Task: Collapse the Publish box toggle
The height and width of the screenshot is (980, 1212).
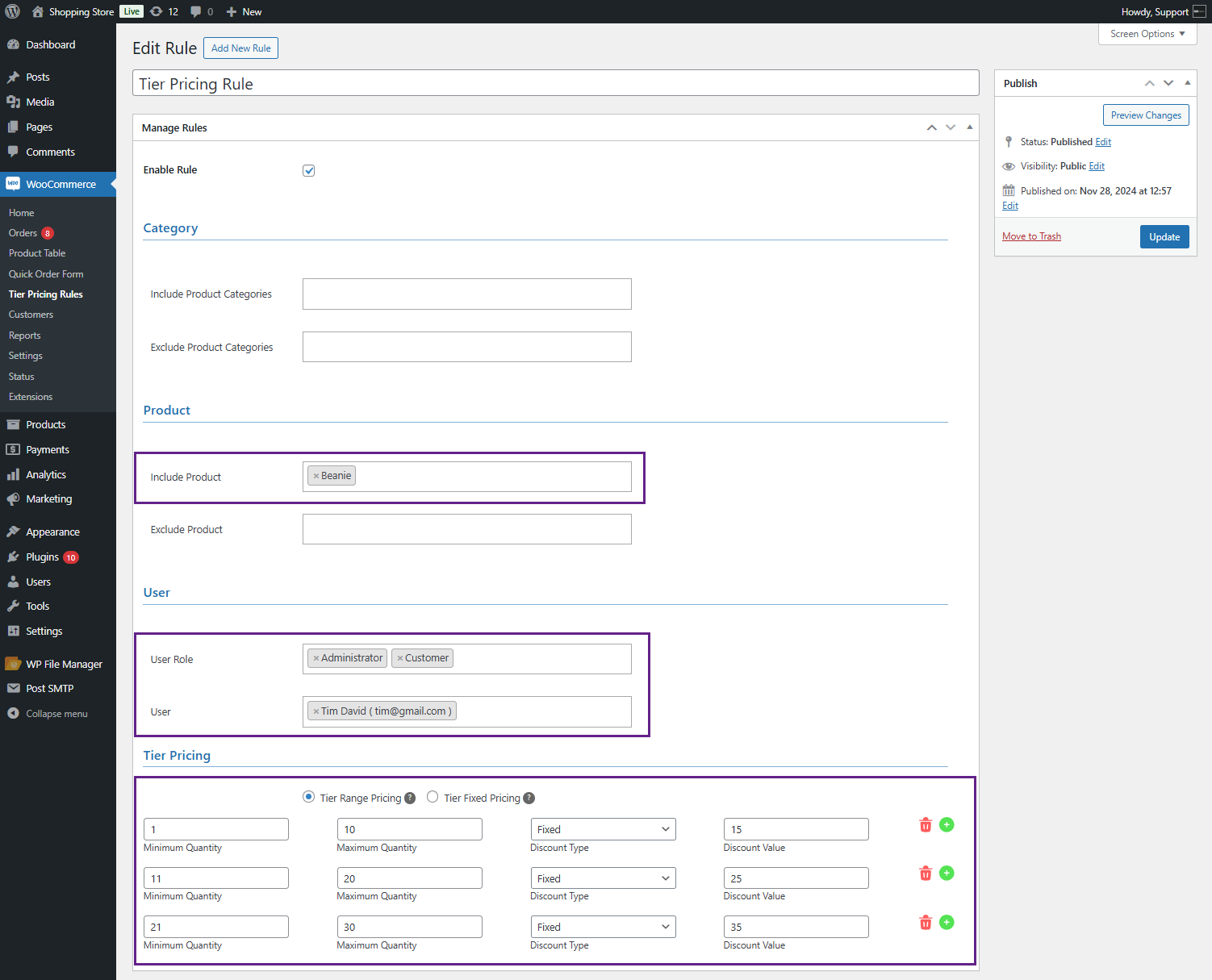Action: pyautogui.click(x=1188, y=83)
